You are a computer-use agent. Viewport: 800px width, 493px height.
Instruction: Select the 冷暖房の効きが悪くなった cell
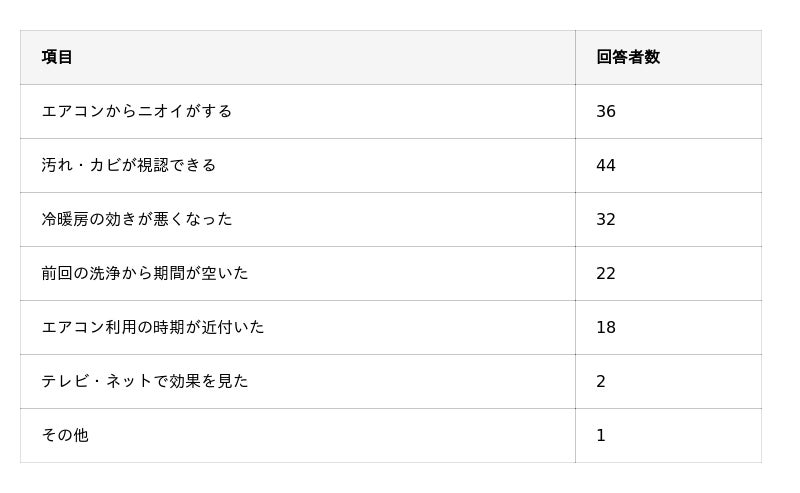137,219
